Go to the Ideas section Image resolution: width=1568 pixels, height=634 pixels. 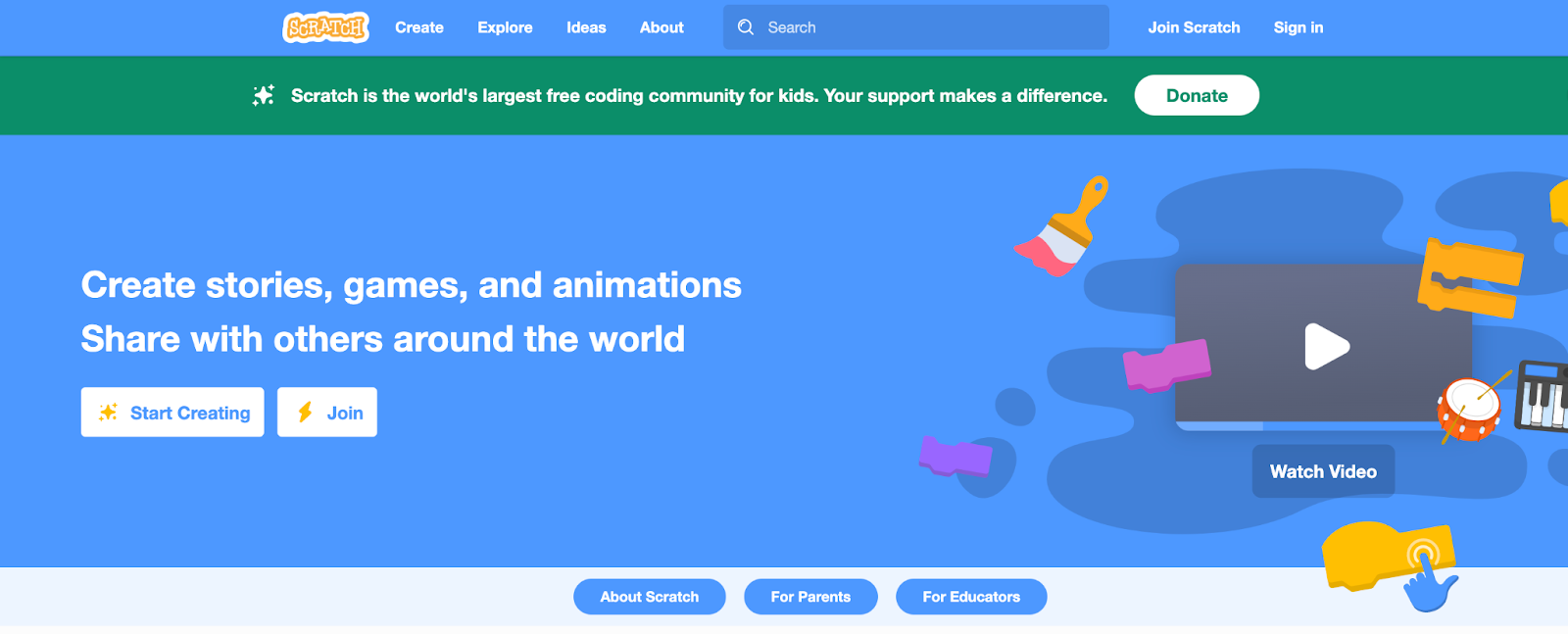point(586,27)
